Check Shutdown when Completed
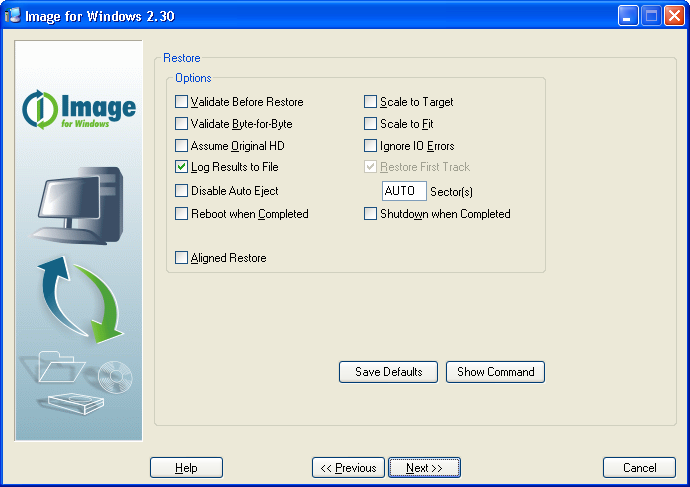 coord(371,214)
